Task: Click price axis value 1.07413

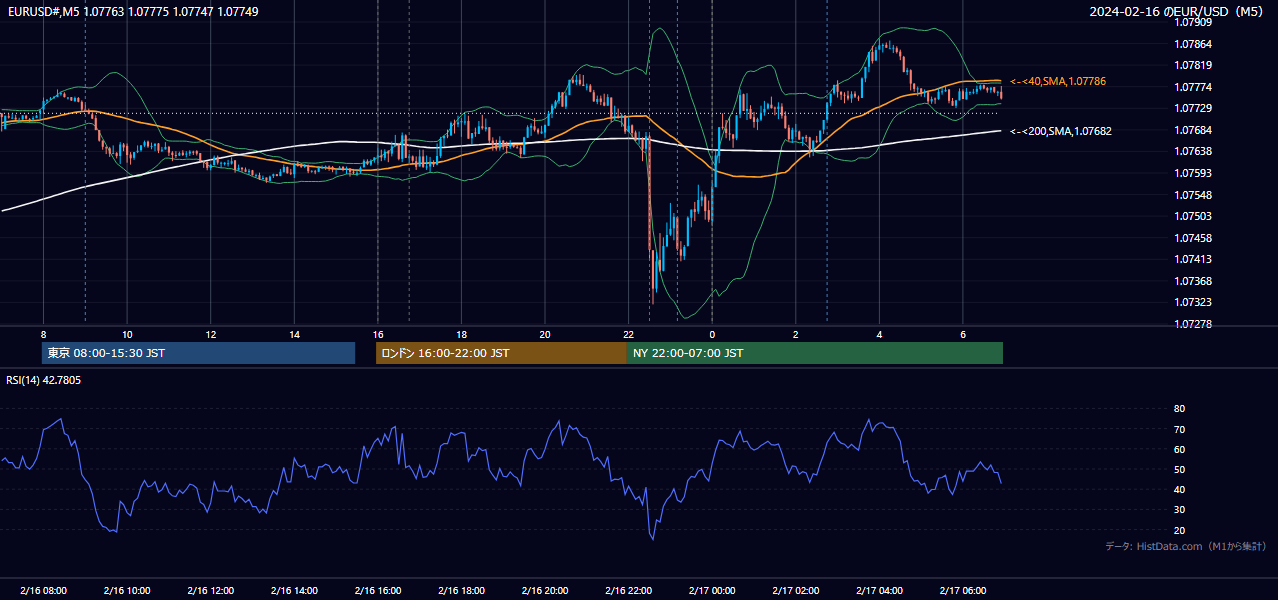Action: pos(1192,259)
